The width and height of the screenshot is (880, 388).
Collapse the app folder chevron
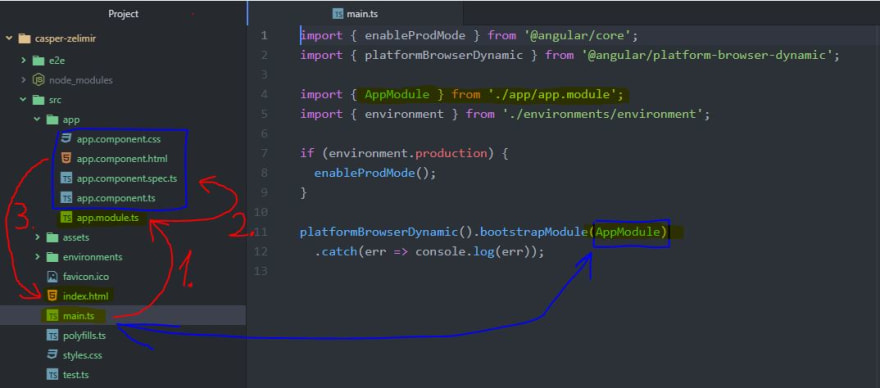(x=37, y=120)
